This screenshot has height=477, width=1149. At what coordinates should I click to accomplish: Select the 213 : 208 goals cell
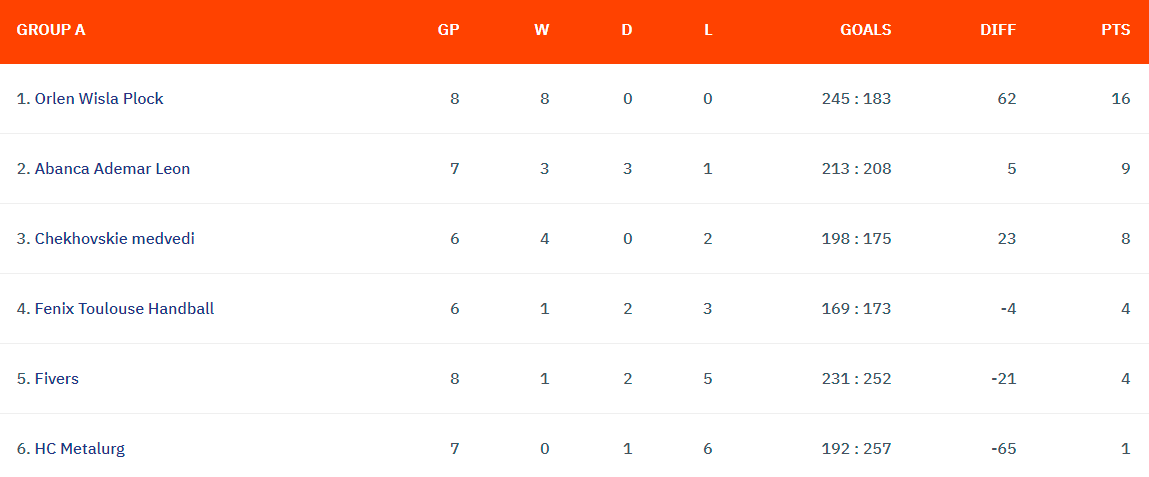coord(857,169)
